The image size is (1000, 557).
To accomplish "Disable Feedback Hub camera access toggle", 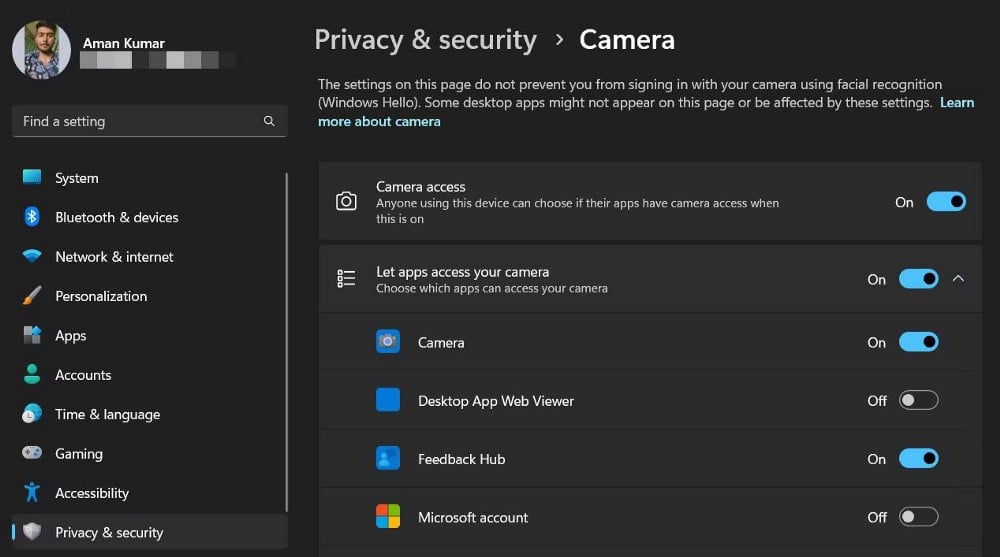I will [918, 459].
